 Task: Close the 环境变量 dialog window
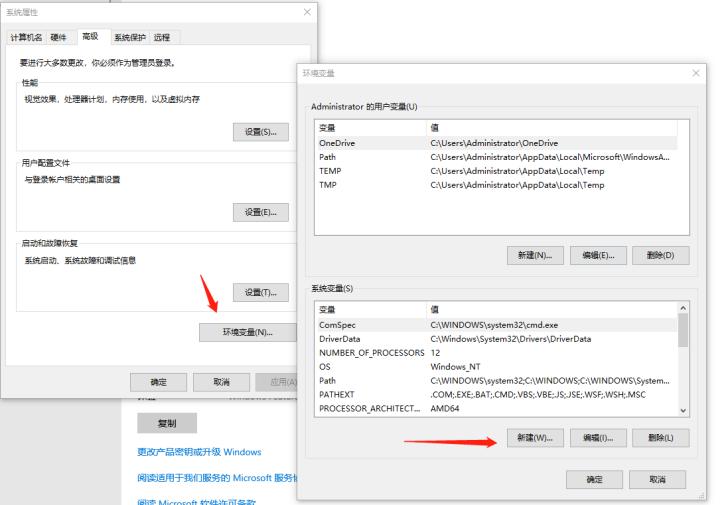696,73
